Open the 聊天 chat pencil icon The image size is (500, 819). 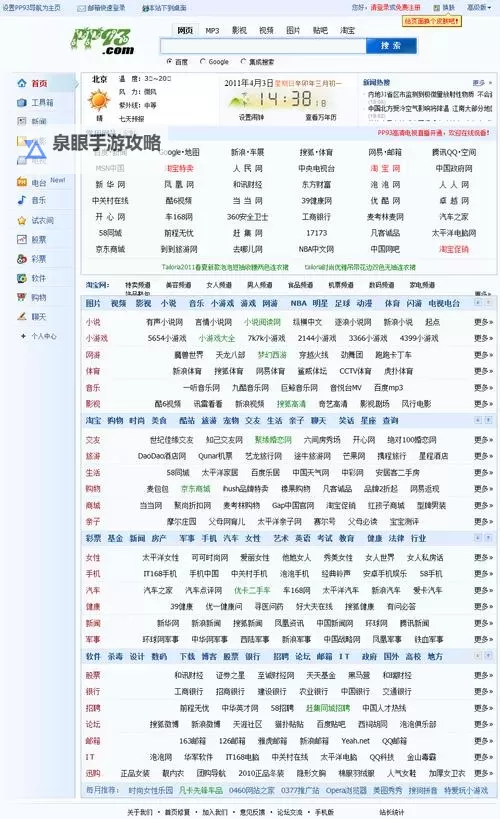22,317
